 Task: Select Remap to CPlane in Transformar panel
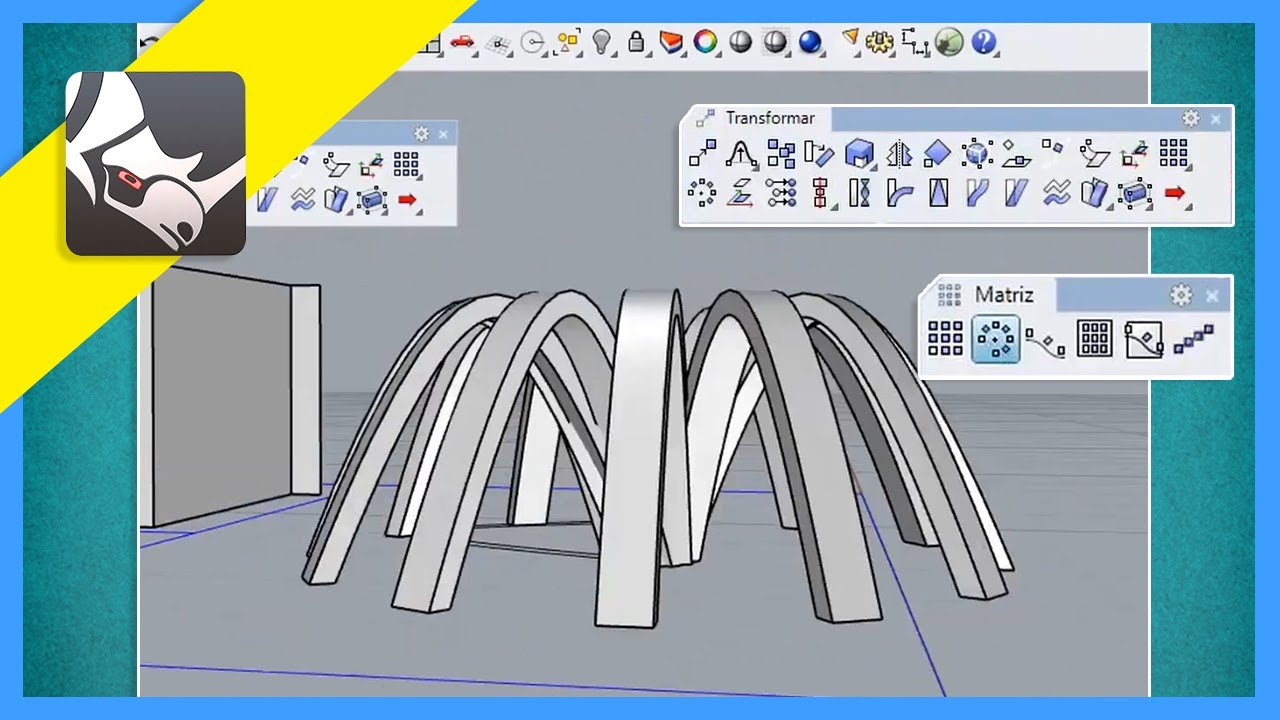tap(1095, 153)
